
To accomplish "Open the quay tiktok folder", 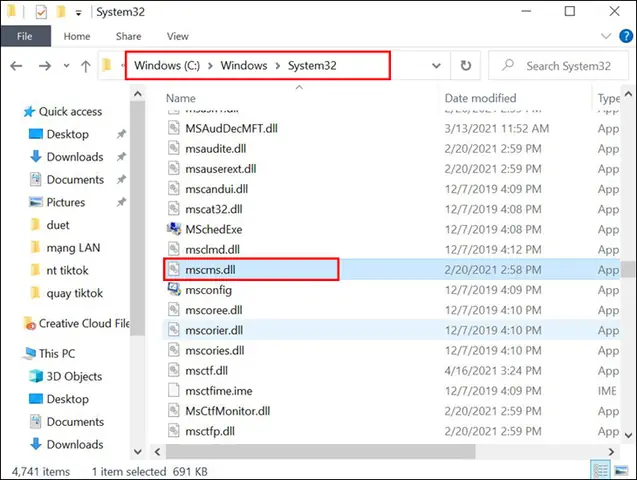I will tap(67, 293).
